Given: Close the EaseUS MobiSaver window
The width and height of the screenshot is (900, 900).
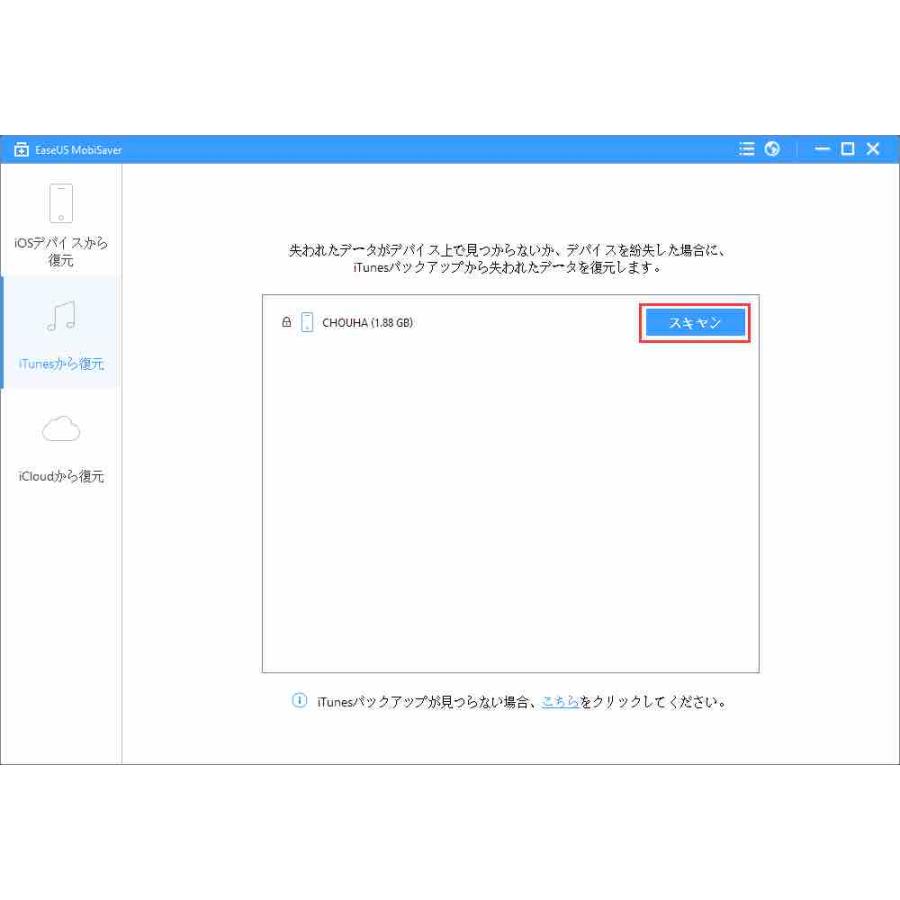Looking at the screenshot, I should point(873,149).
